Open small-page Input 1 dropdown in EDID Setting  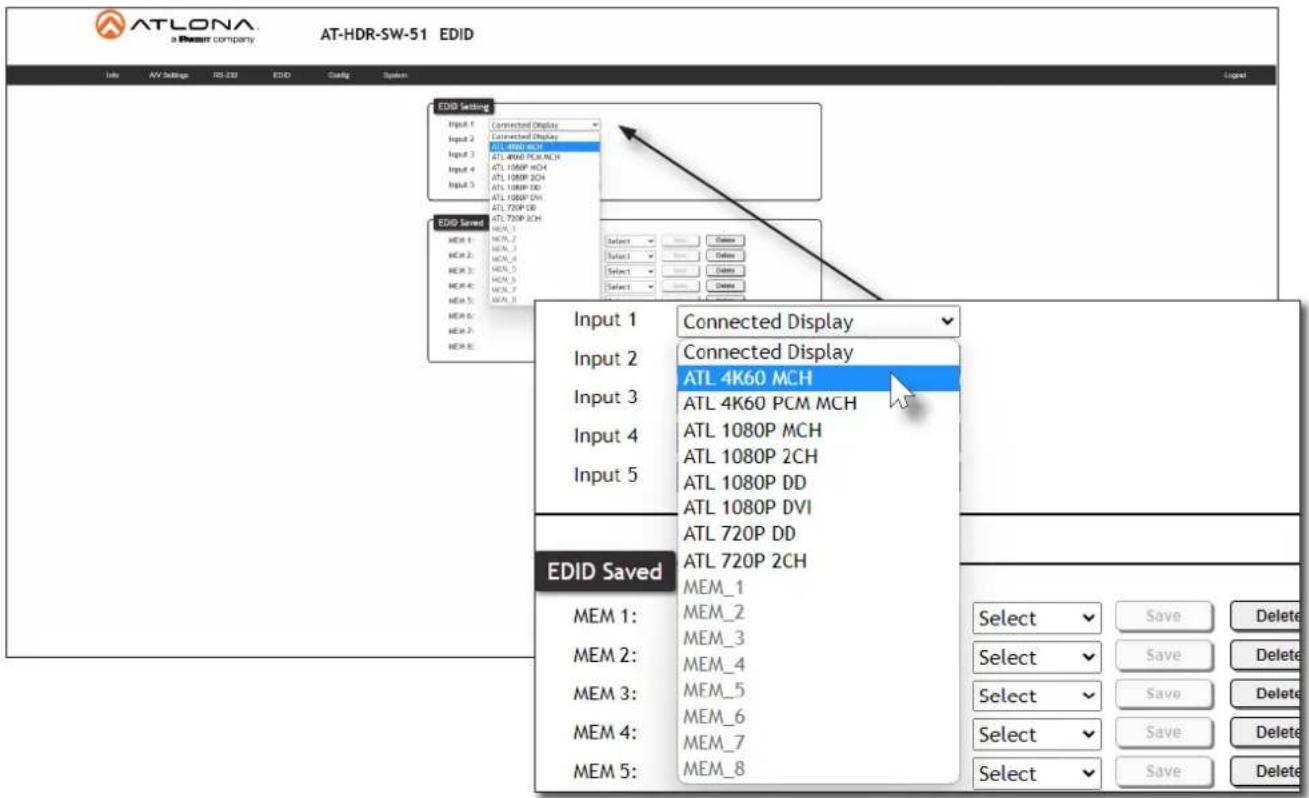[545, 125]
